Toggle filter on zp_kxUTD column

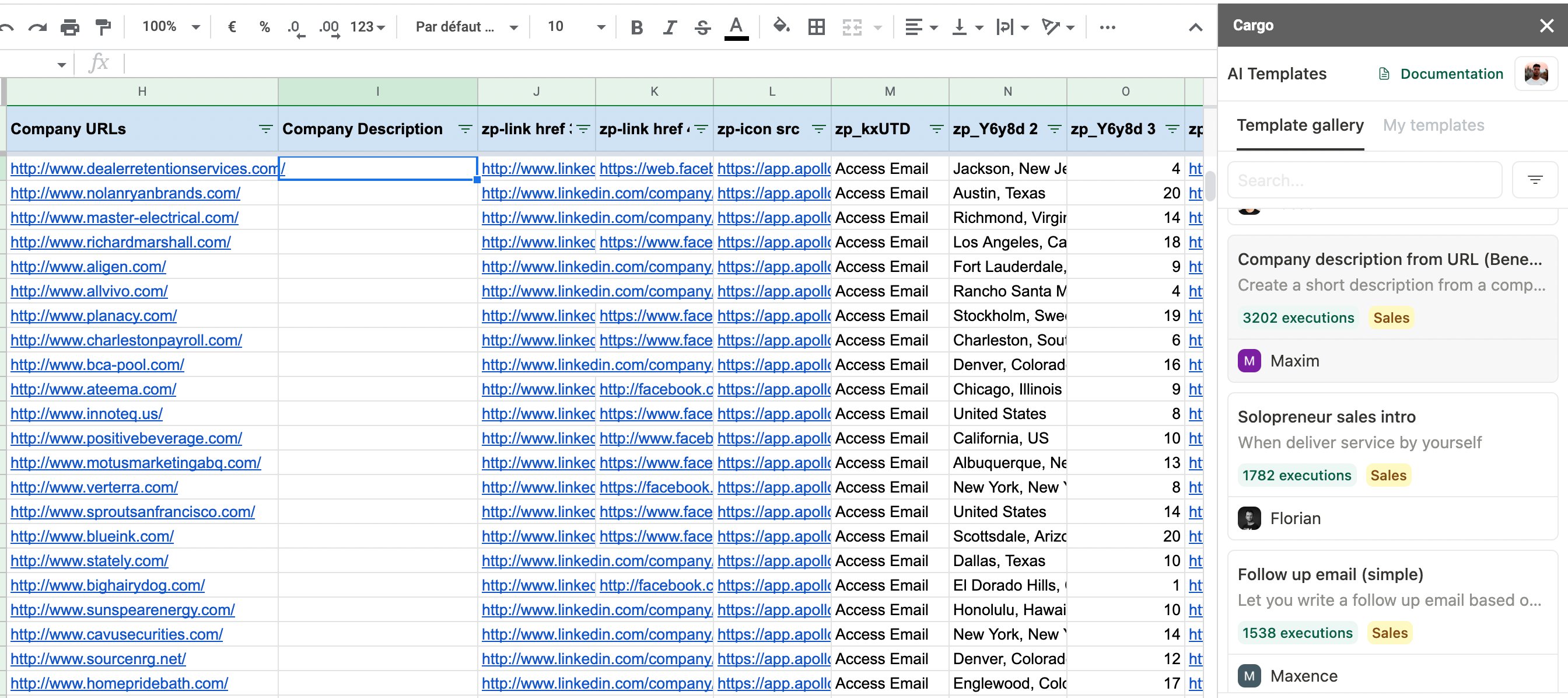point(936,129)
